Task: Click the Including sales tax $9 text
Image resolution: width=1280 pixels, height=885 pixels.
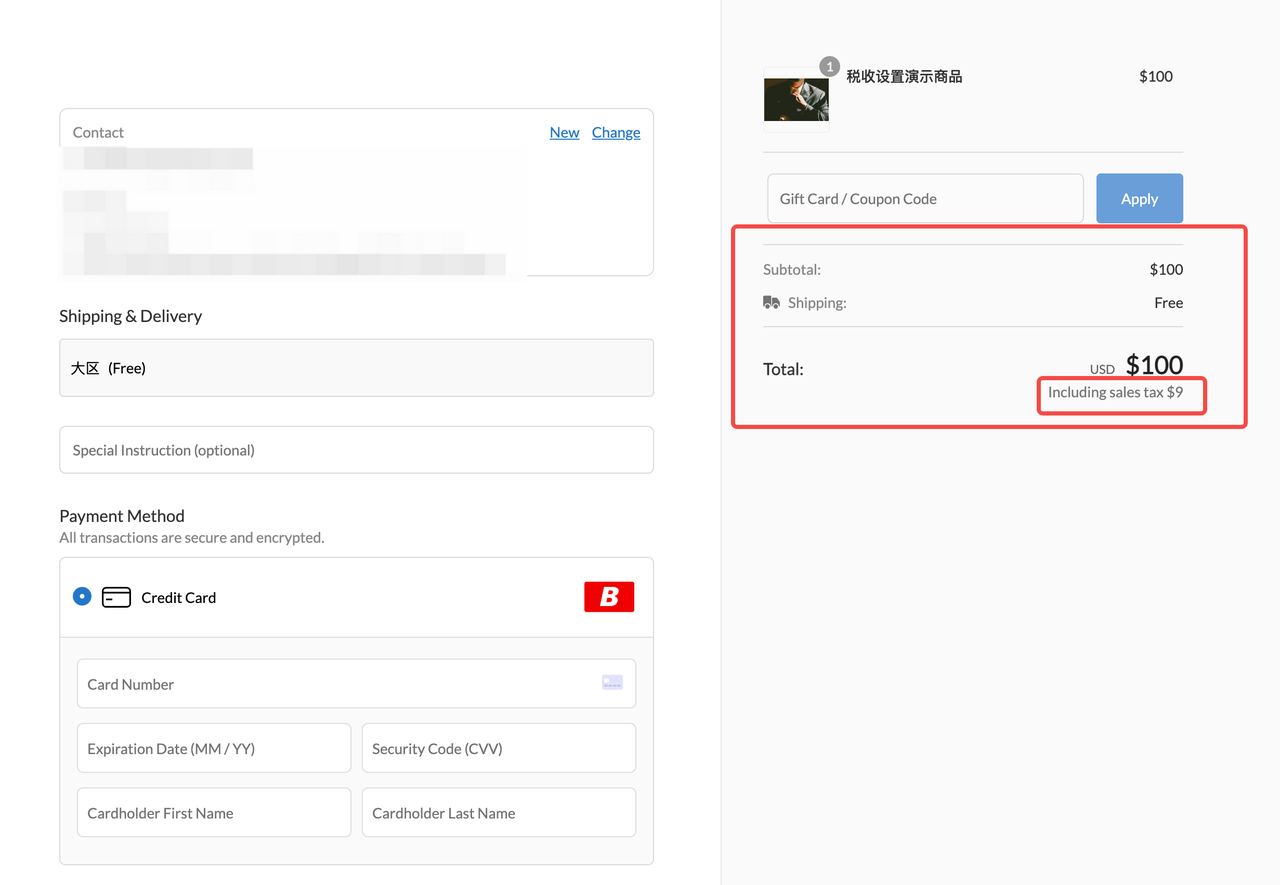Action: pyautogui.click(x=1115, y=393)
